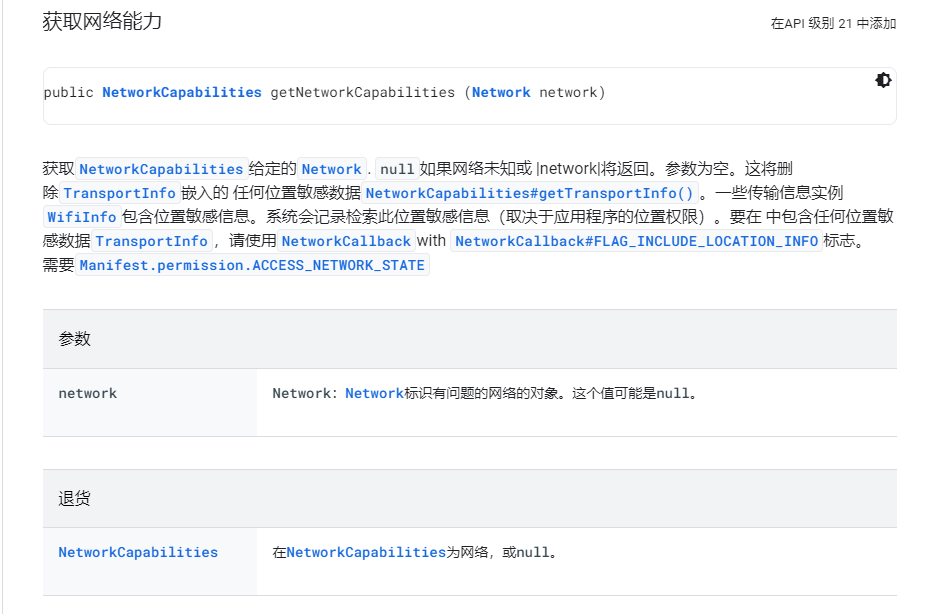Image resolution: width=931 pixels, height=614 pixels.
Task: Click the 获取网络能力 section heading
Action: click(x=102, y=22)
